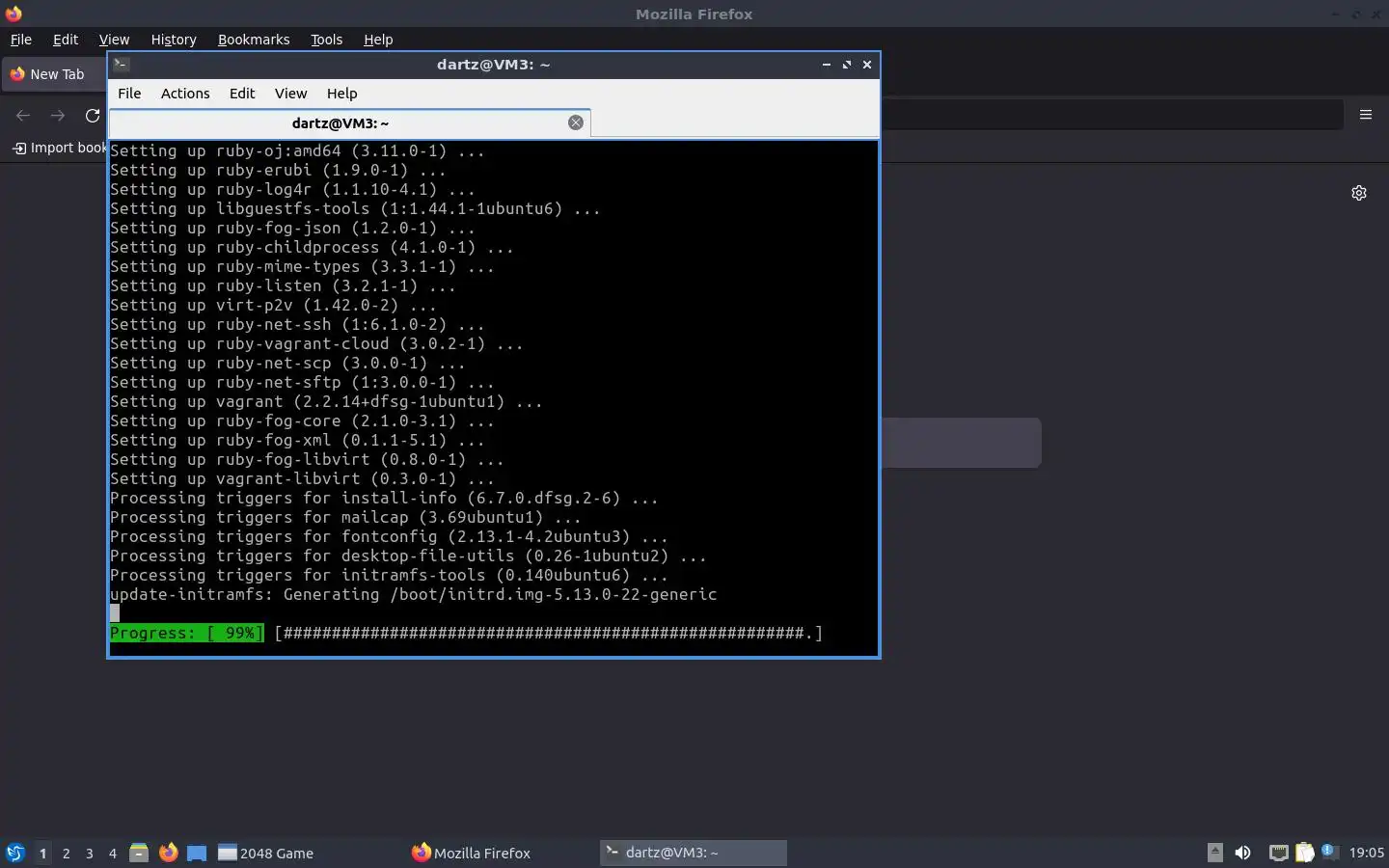This screenshot has height=868, width=1389.
Task: Click Firefox's forward arrow button
Action: [x=58, y=115]
